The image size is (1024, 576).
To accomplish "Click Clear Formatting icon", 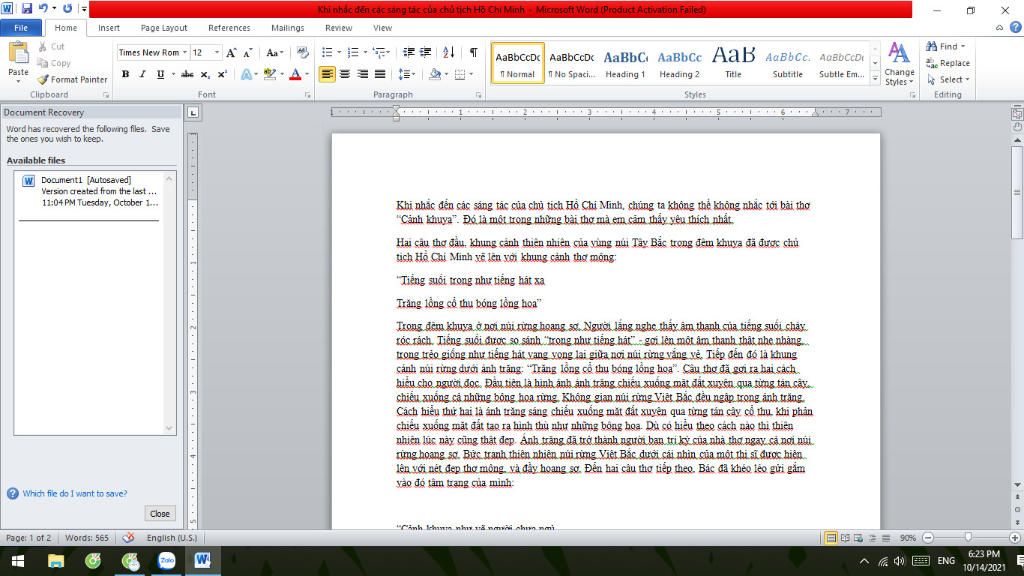I will tap(302, 52).
